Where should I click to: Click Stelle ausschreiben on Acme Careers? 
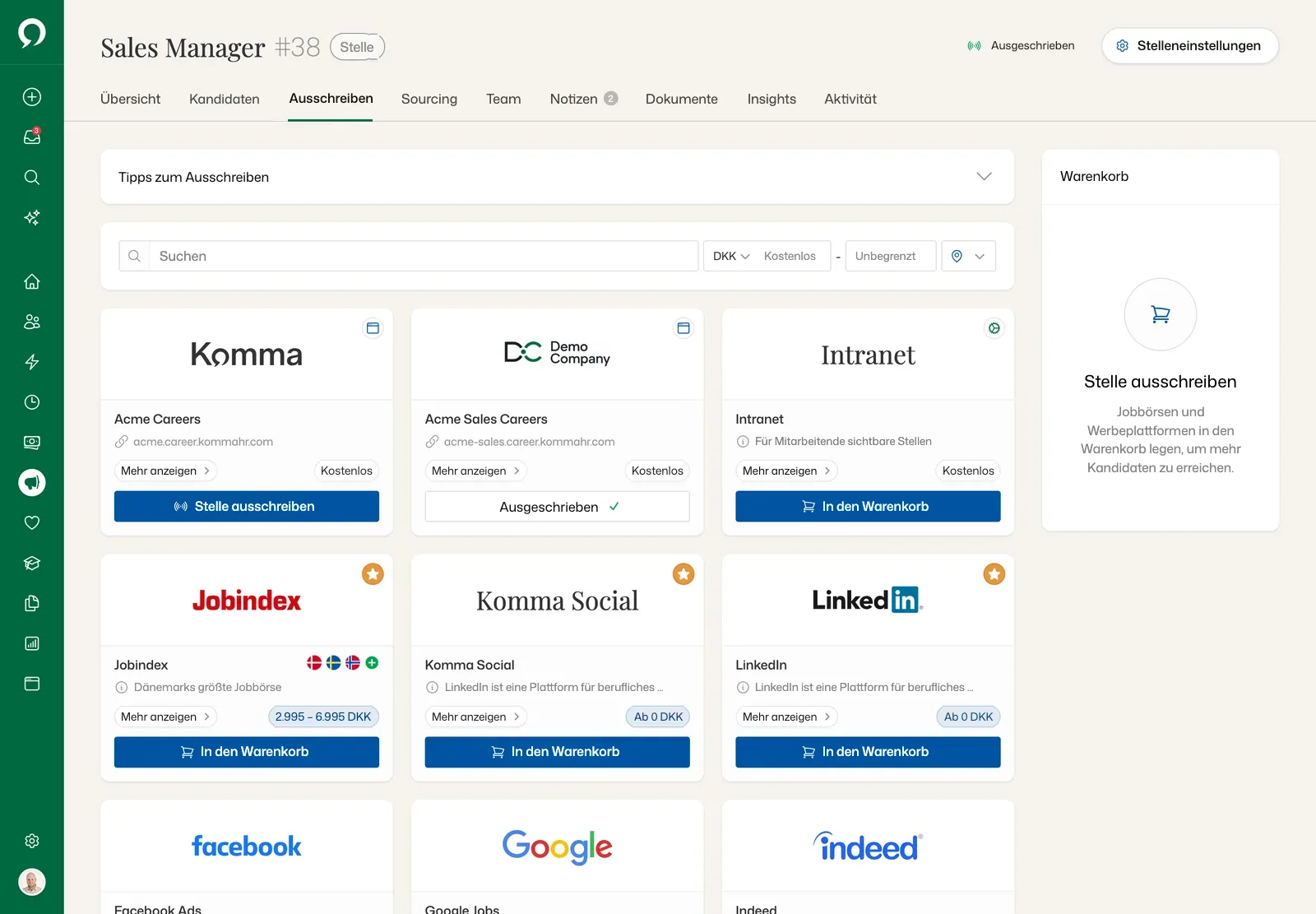pos(247,506)
